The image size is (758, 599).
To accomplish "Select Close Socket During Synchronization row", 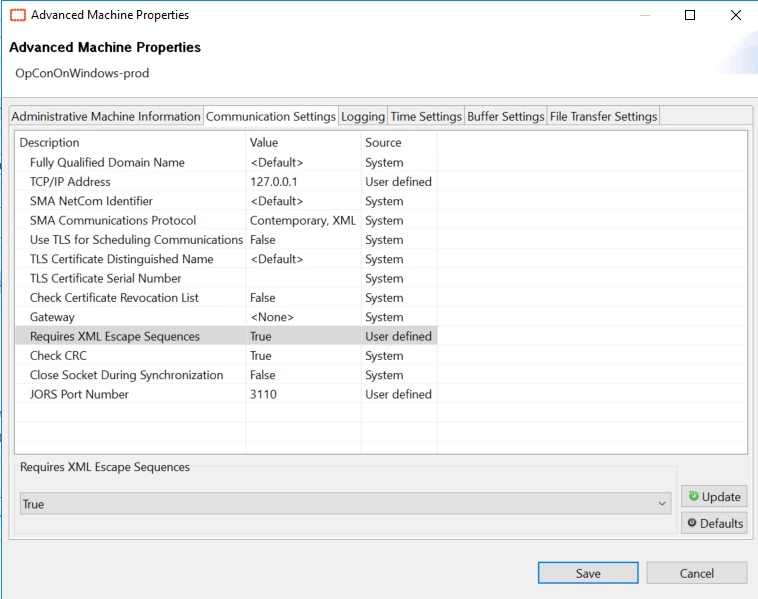I will (226, 375).
